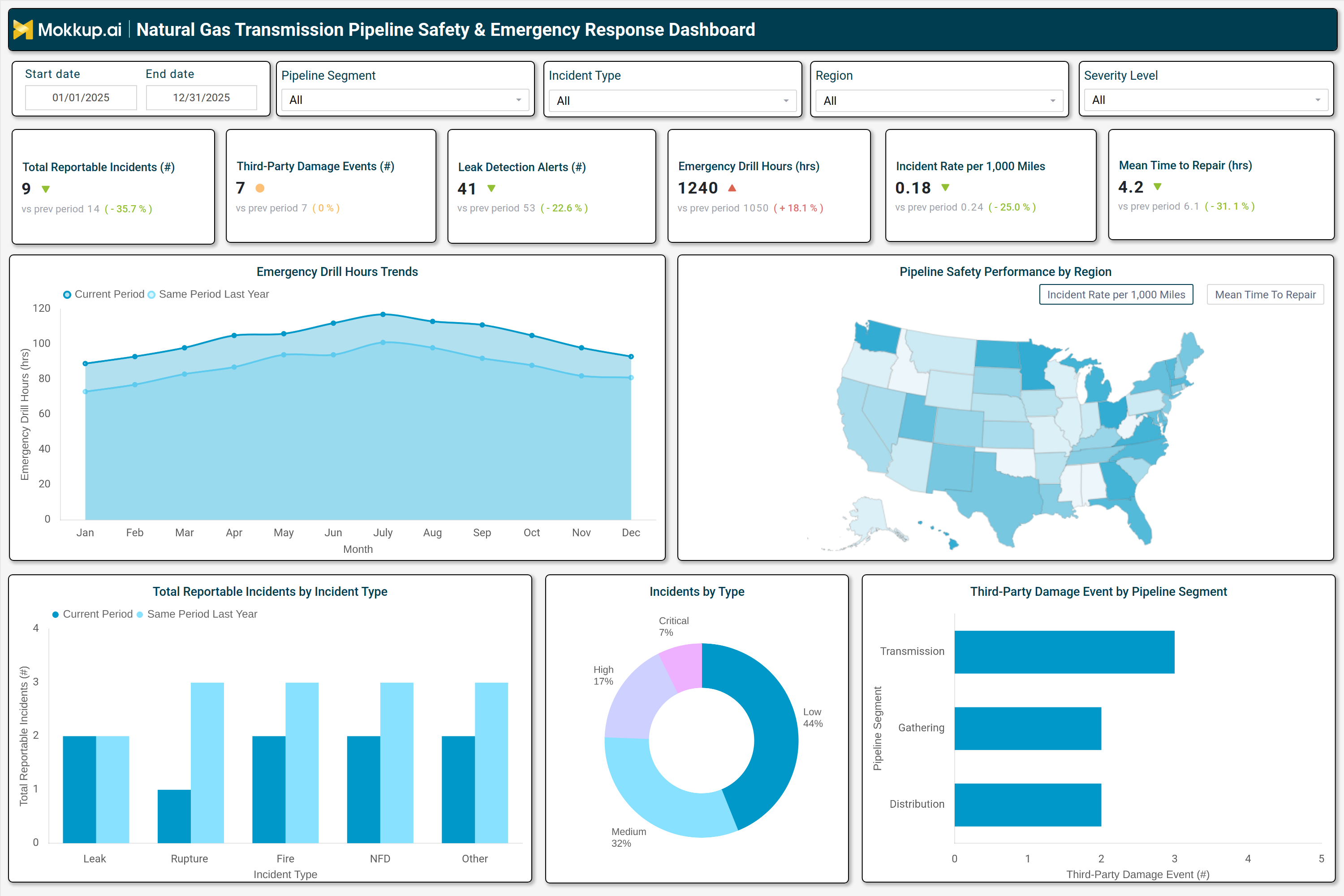Click the Gathering bar

(1027, 728)
